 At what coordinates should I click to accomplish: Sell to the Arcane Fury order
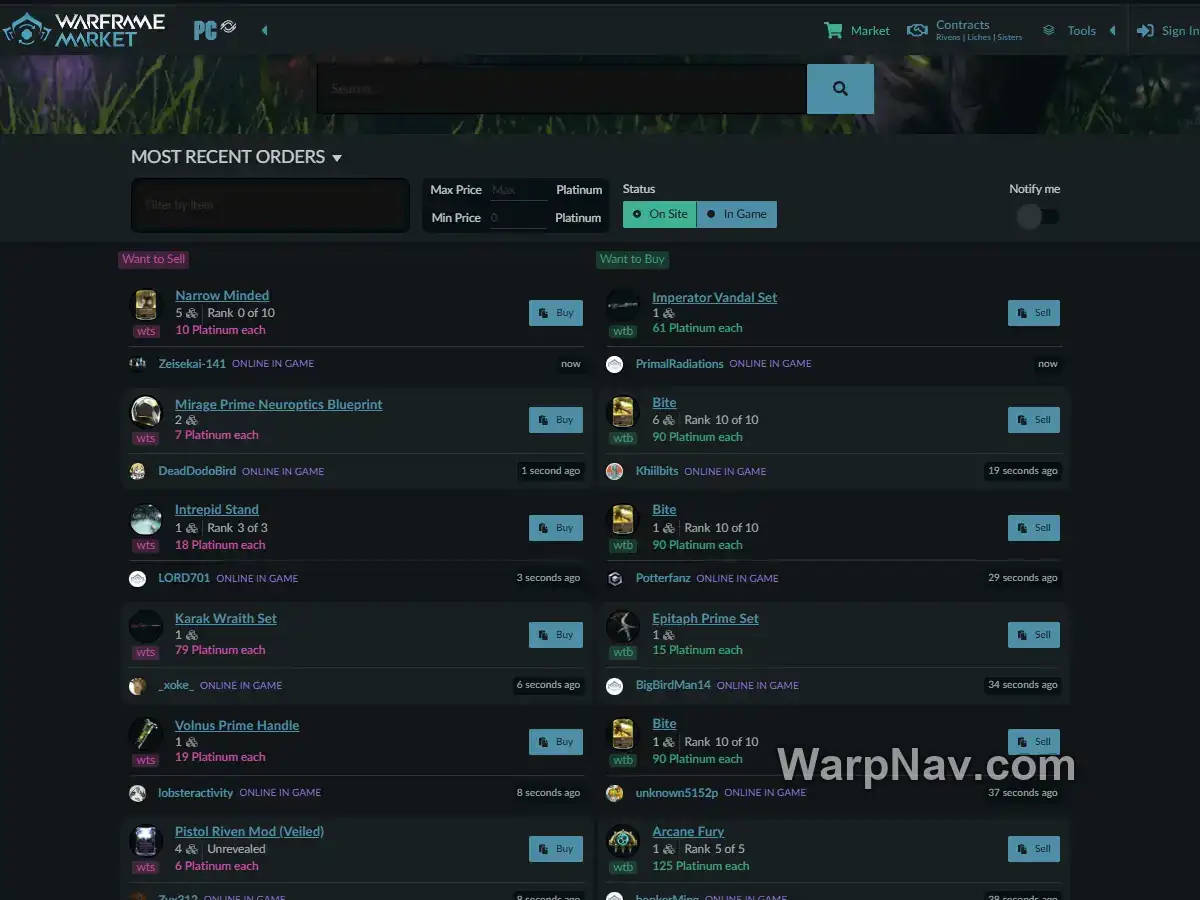[x=1034, y=849]
